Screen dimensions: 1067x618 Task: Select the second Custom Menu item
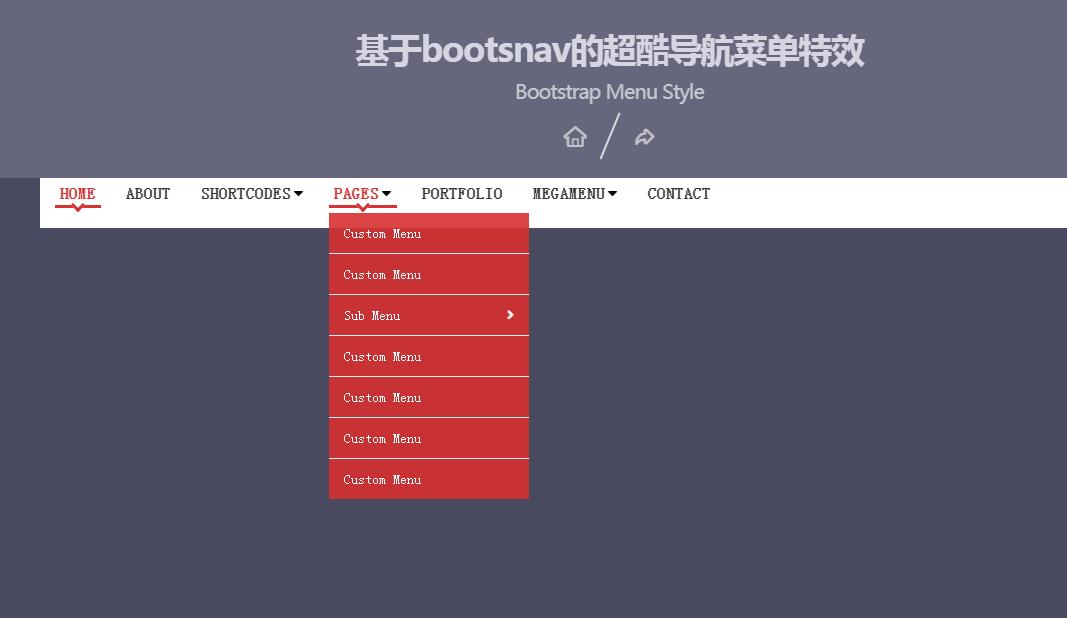[x=429, y=274]
